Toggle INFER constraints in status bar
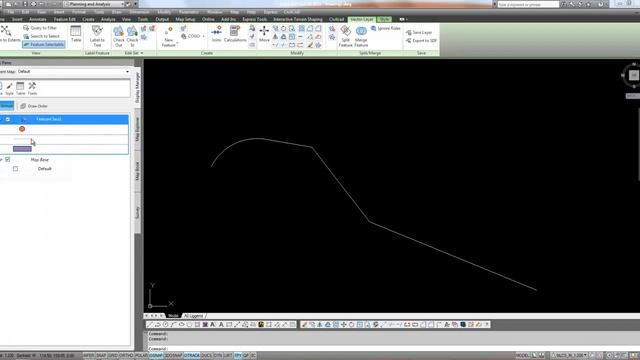 point(89,356)
